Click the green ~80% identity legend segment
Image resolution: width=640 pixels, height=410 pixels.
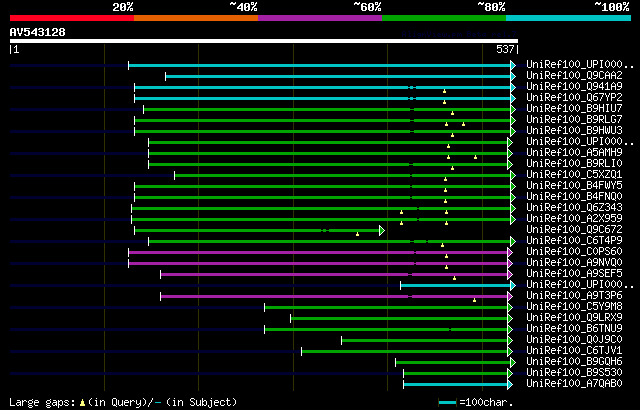click(444, 18)
